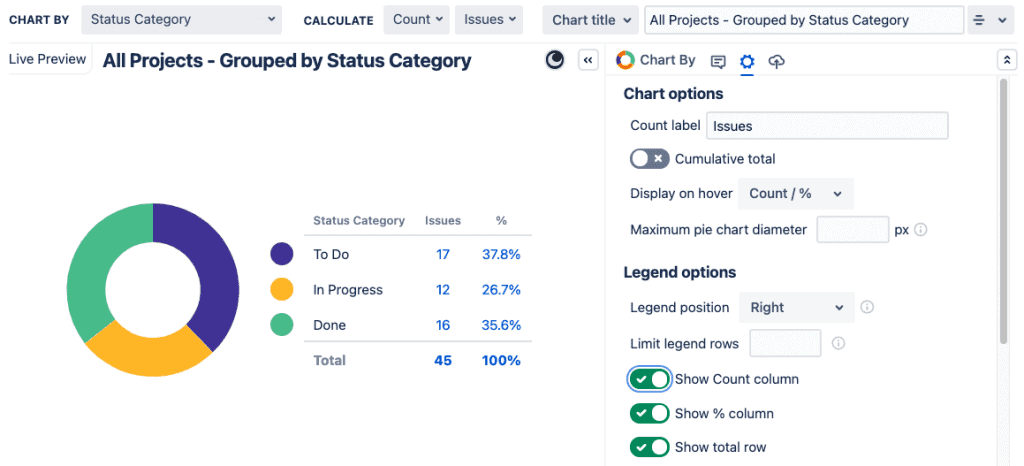Image resolution: width=1024 pixels, height=466 pixels.
Task: Enable the Cumulative total toggle
Action: coord(649,159)
